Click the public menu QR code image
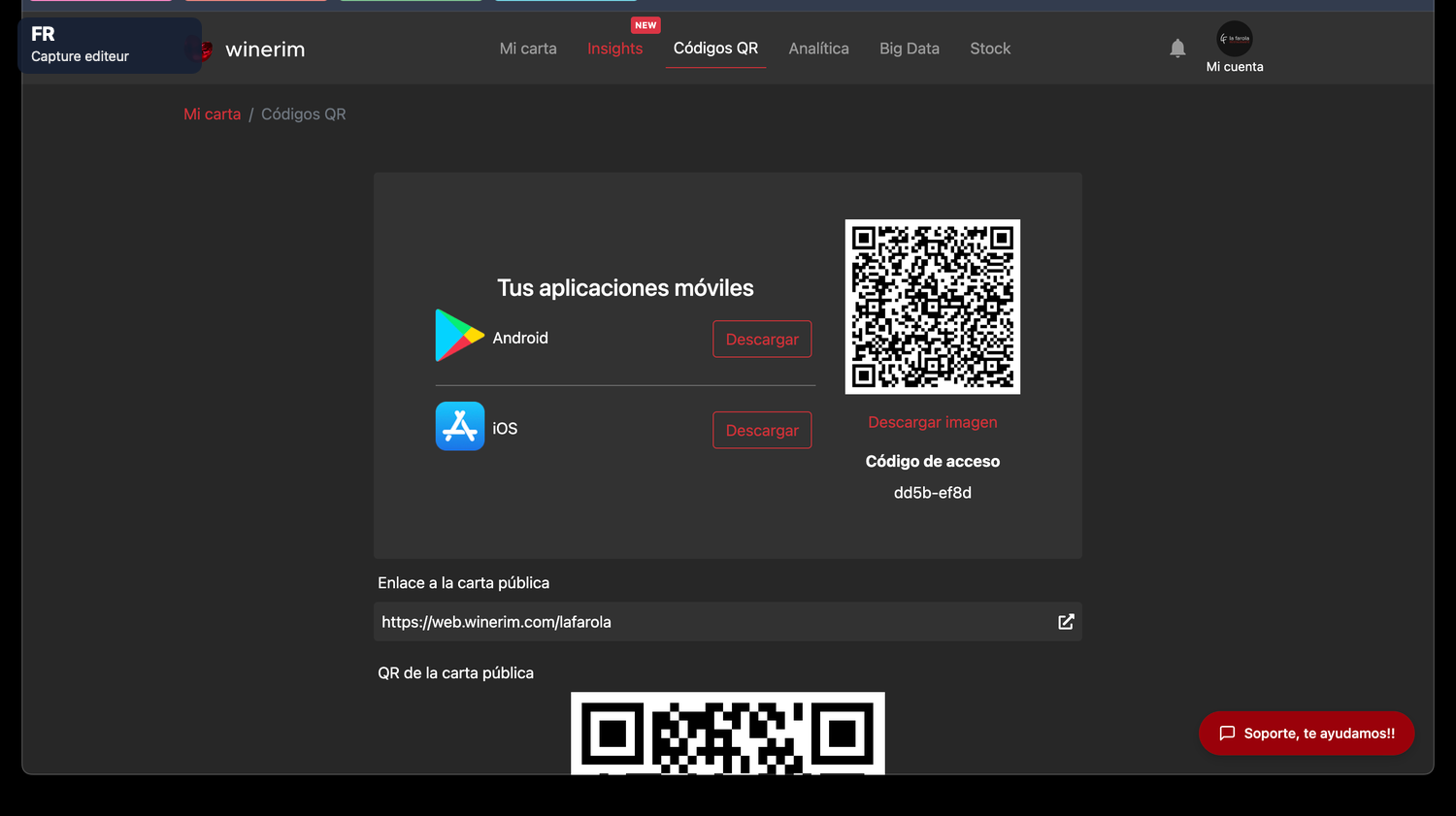Image resolution: width=1456 pixels, height=816 pixels. coord(728,734)
